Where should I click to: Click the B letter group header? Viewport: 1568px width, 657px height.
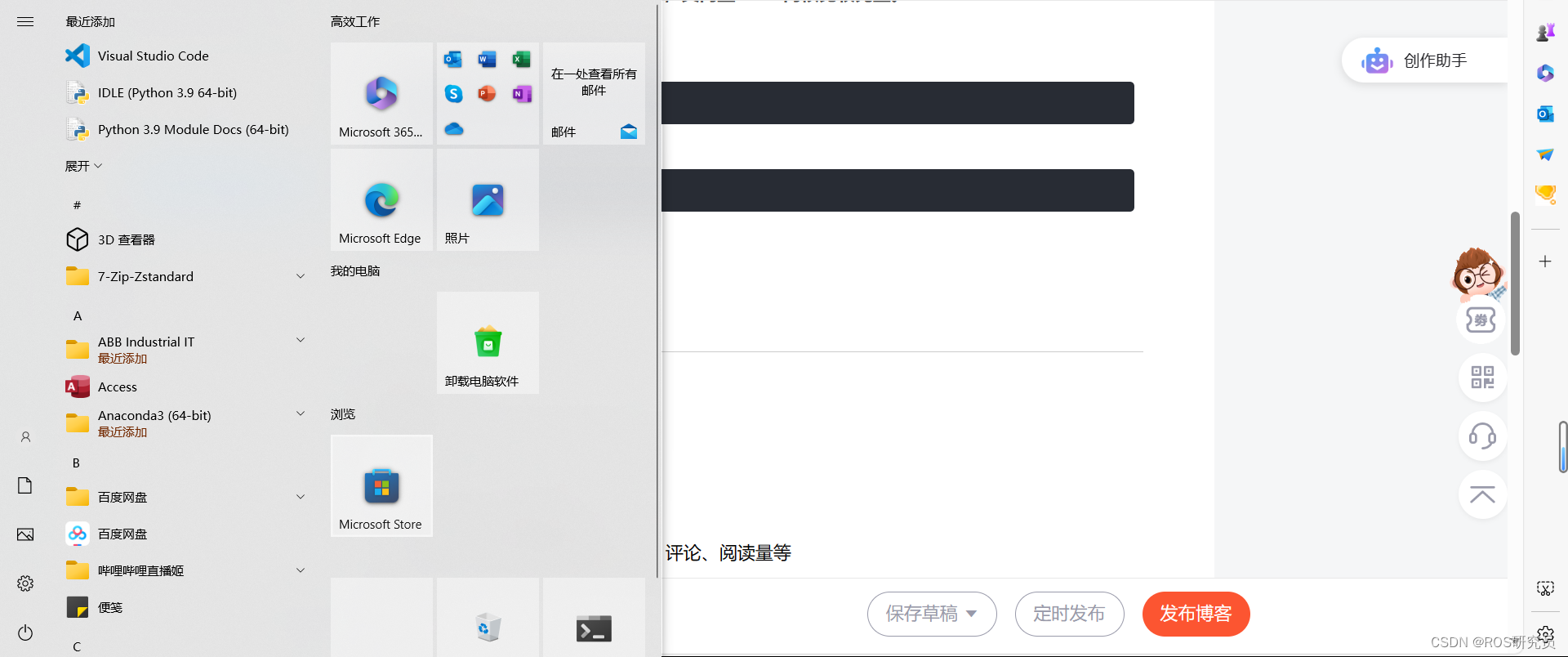(x=77, y=463)
